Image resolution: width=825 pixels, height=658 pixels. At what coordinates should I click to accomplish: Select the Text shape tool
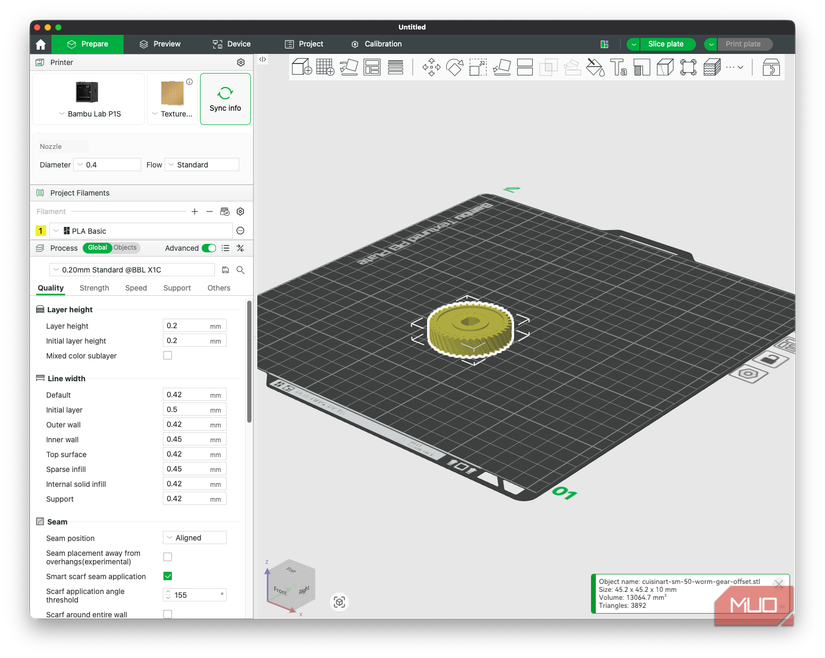(618, 67)
